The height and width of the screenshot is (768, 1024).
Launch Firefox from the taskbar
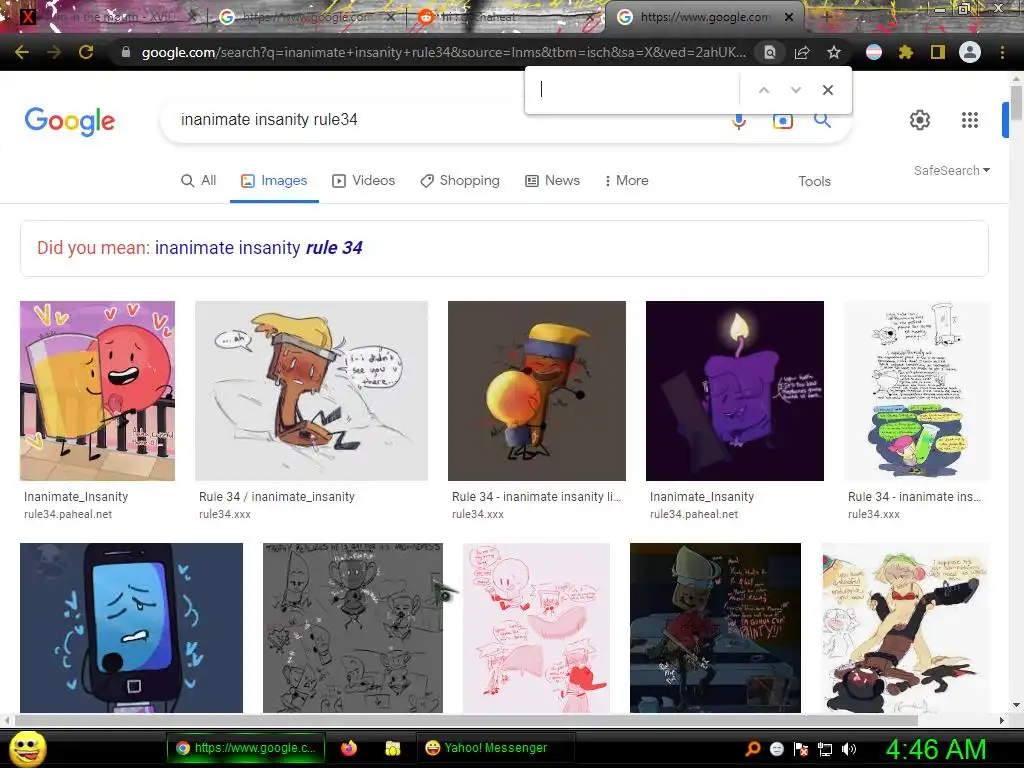[x=349, y=748]
